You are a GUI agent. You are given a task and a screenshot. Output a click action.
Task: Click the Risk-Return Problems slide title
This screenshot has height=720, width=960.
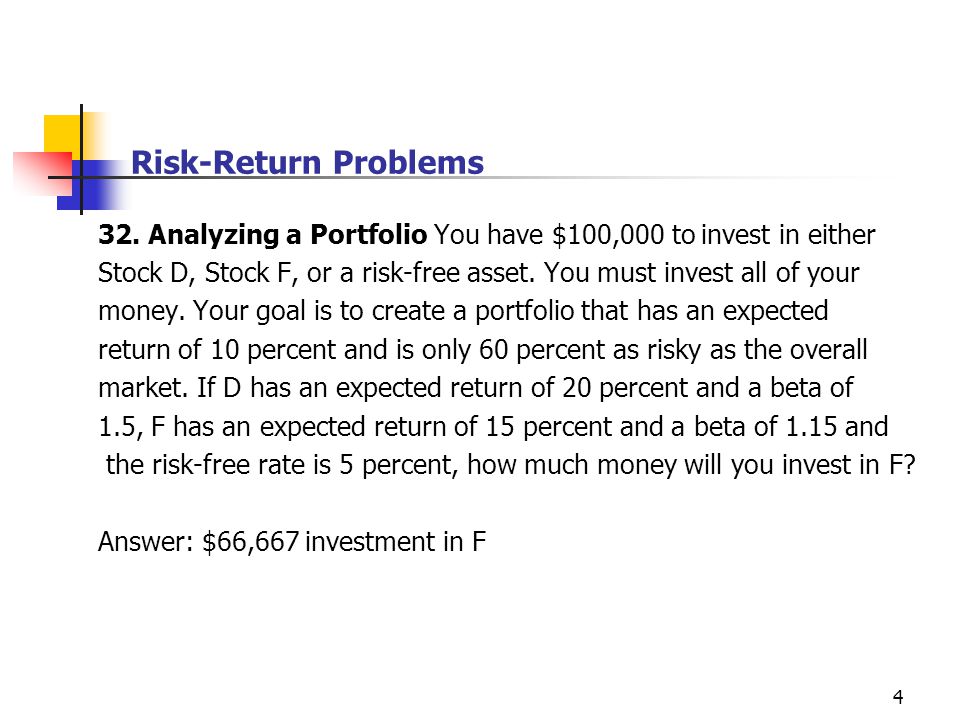click(x=307, y=163)
